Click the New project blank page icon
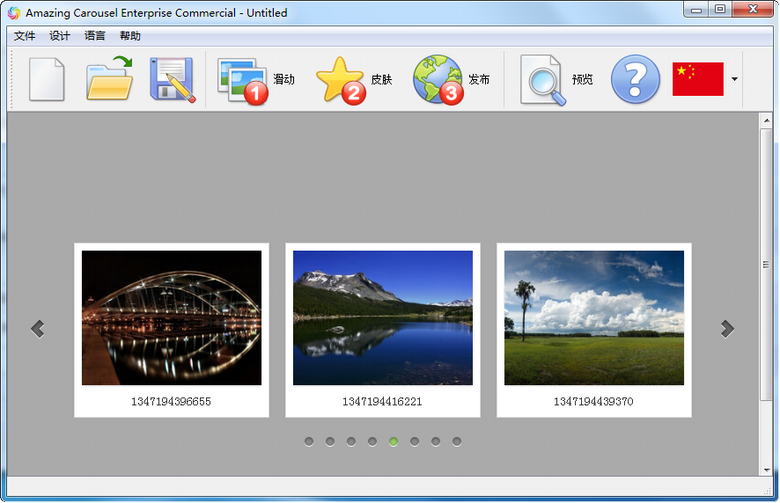This screenshot has height=503, width=780. click(47, 79)
